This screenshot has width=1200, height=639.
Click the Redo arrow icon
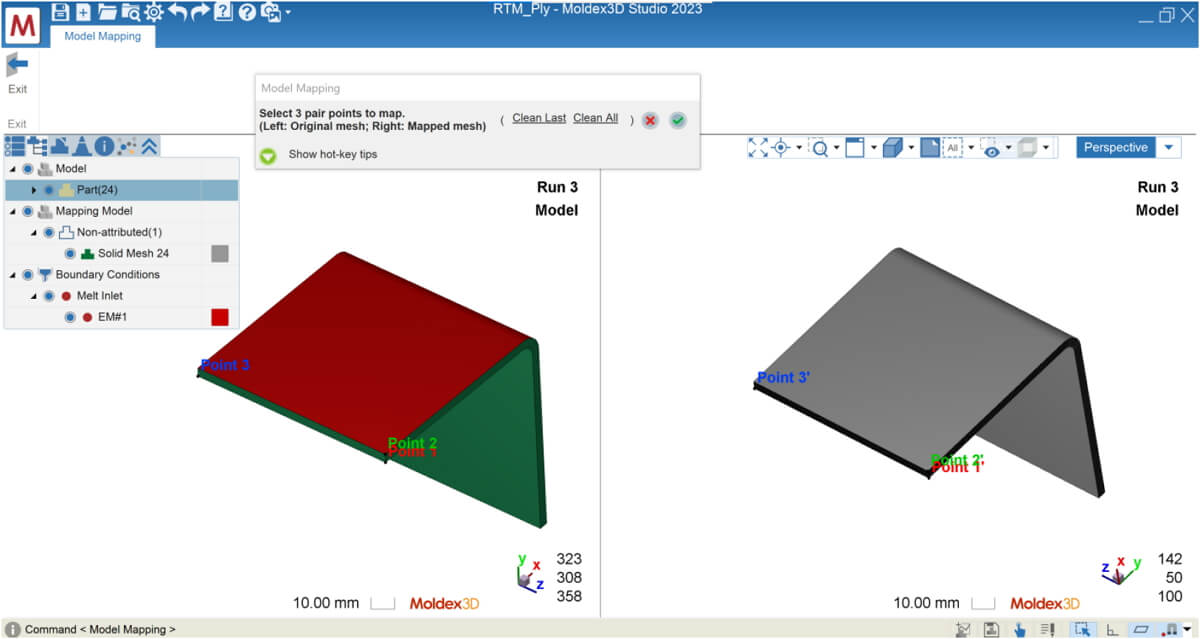tap(200, 12)
